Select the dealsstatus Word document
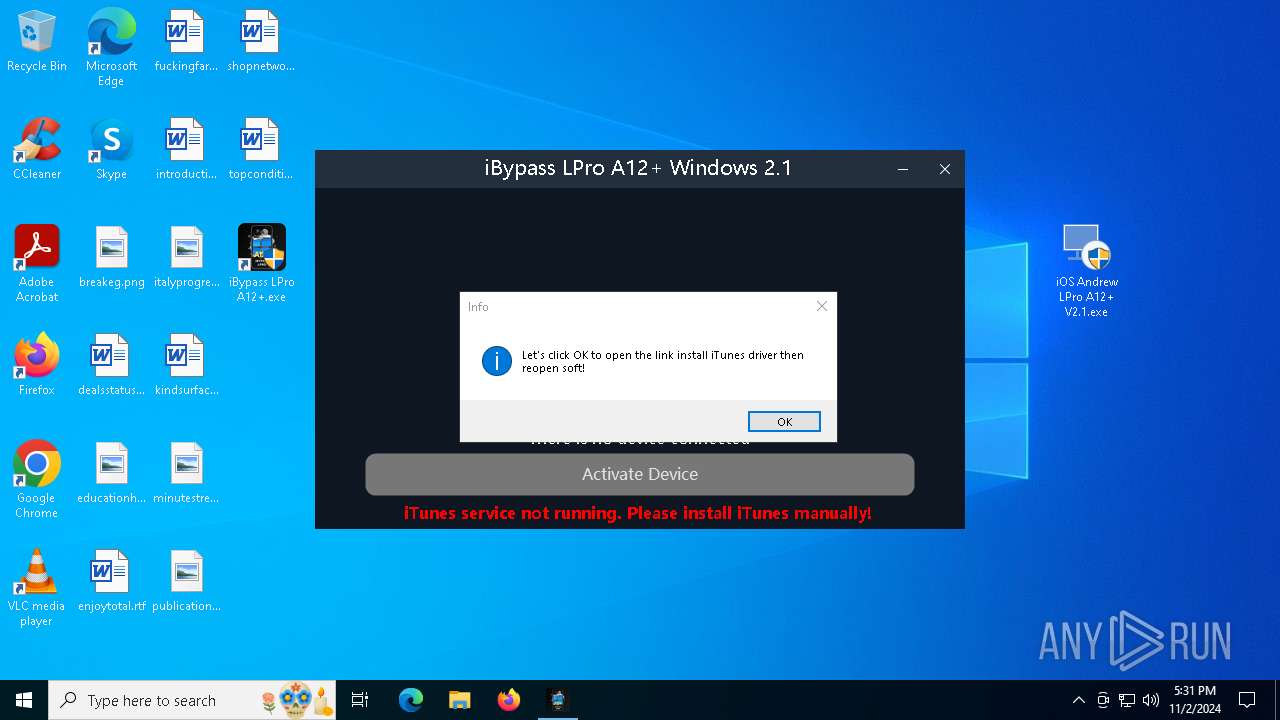 [x=111, y=365]
